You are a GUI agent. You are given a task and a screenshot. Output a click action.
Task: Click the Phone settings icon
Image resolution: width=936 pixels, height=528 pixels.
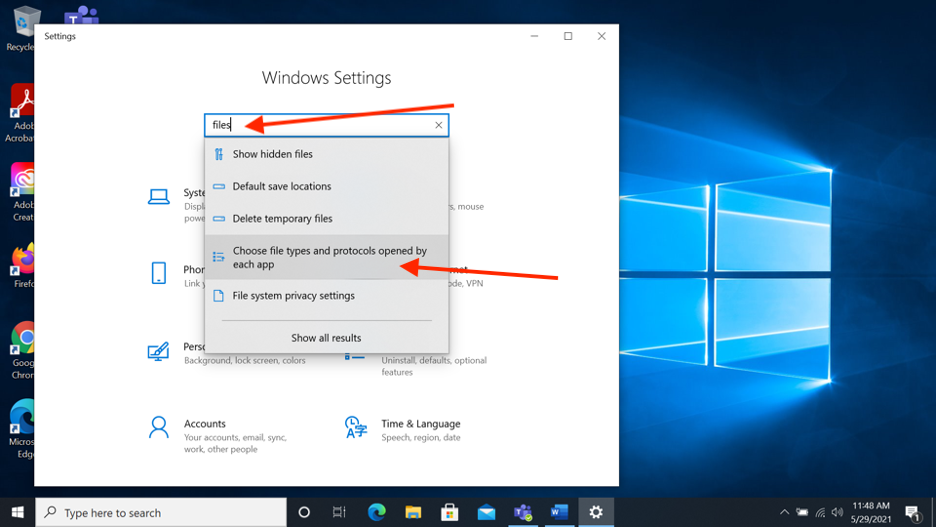pyautogui.click(x=158, y=274)
